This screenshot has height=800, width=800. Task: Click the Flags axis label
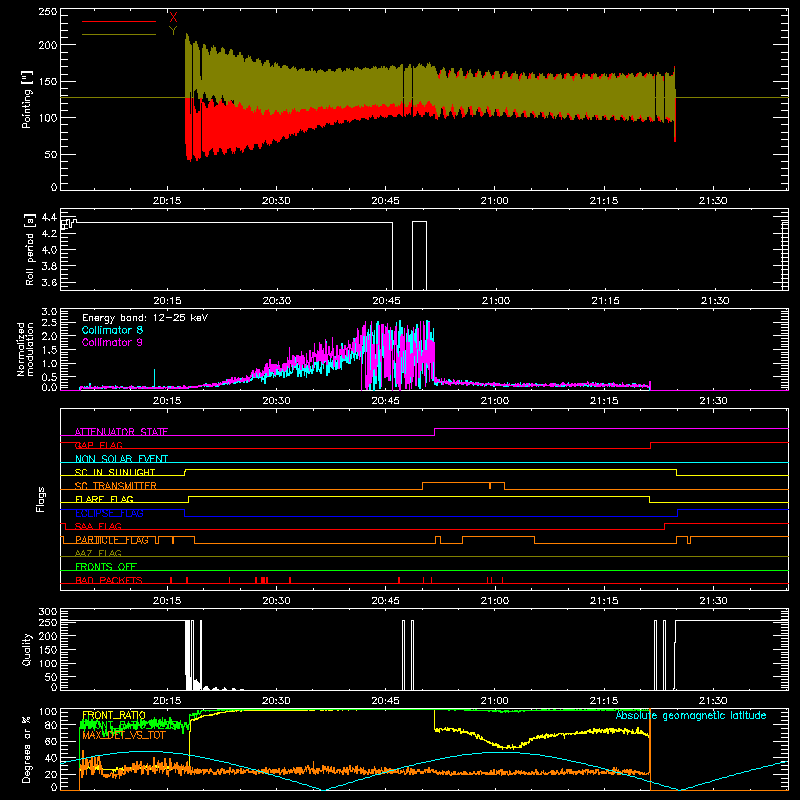tap(40, 499)
